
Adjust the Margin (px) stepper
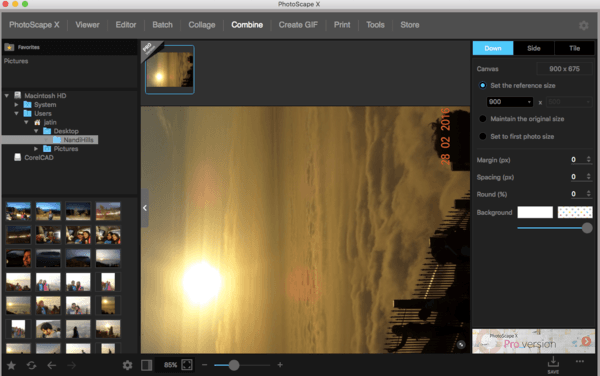click(589, 160)
